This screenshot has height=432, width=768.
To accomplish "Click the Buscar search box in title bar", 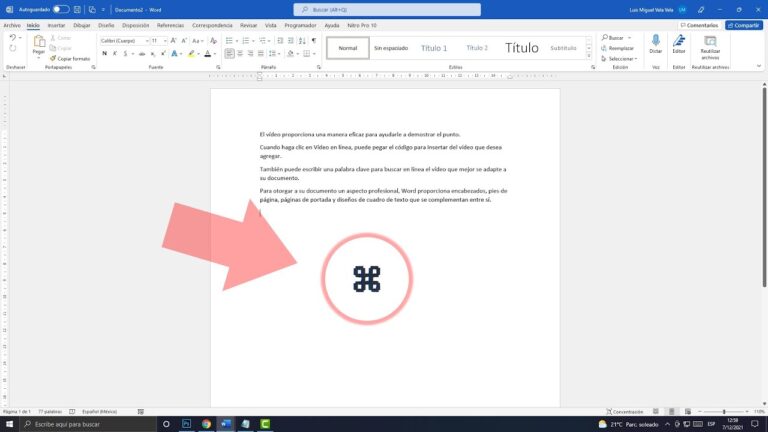I will pos(387,9).
